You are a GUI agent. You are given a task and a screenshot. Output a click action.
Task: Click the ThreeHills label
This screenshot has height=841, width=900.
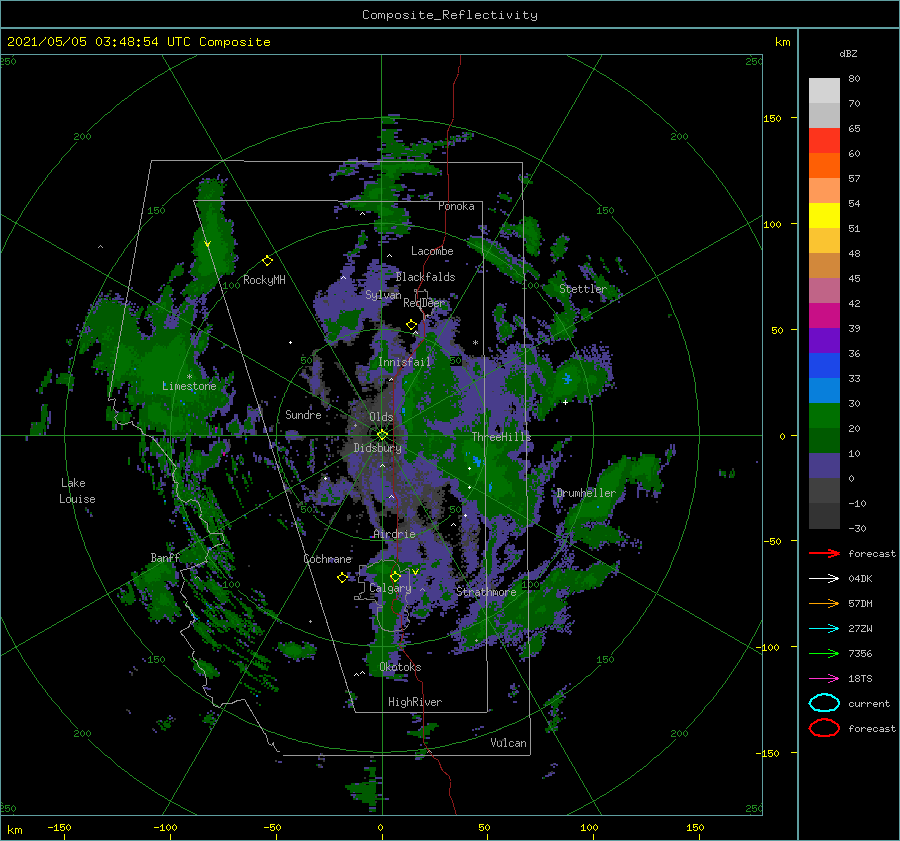pyautogui.click(x=502, y=437)
